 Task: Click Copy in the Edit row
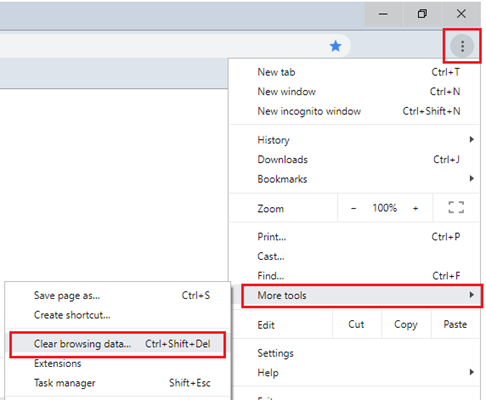tap(406, 324)
